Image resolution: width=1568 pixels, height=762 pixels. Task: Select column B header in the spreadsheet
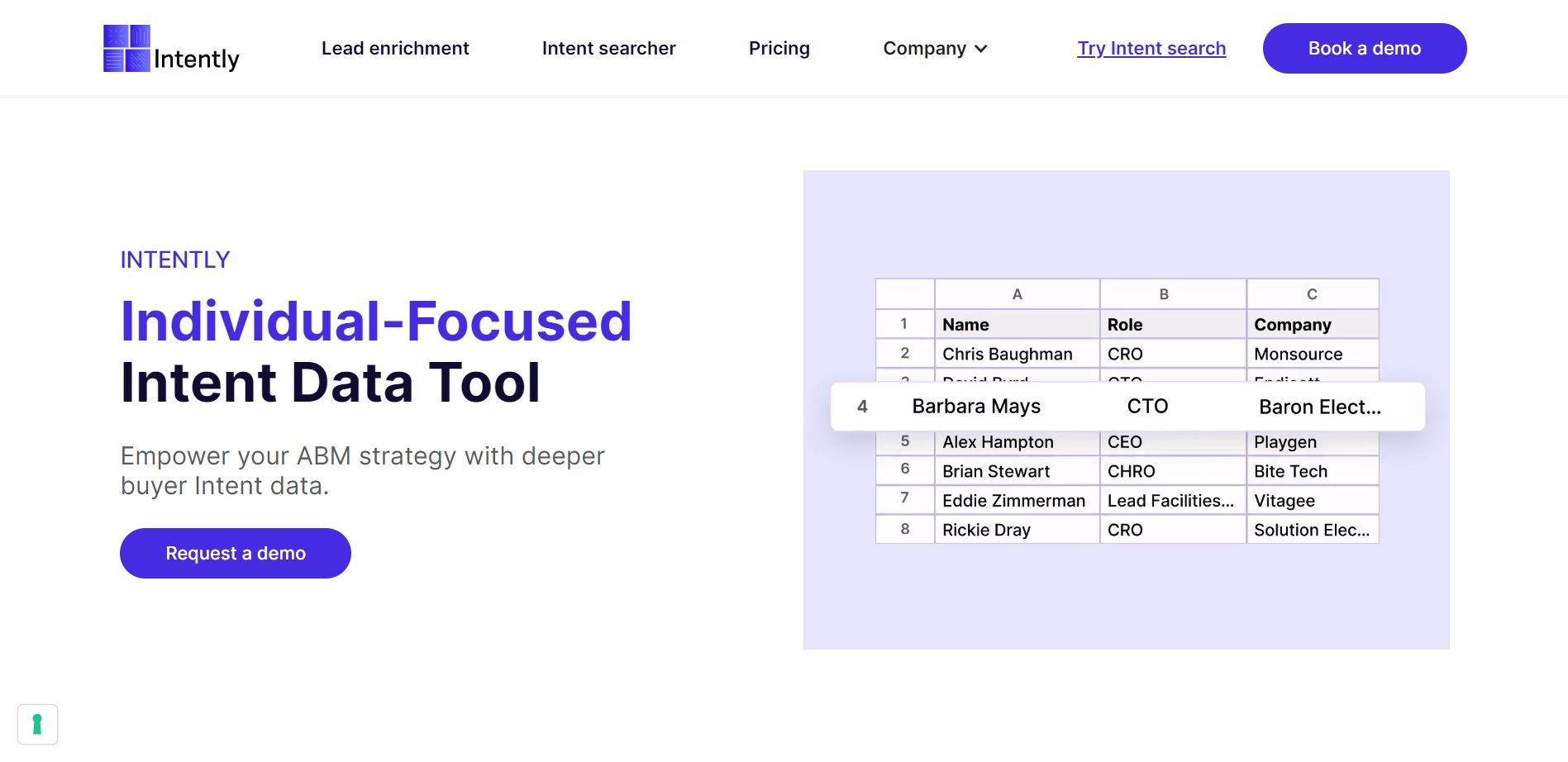(1173, 294)
